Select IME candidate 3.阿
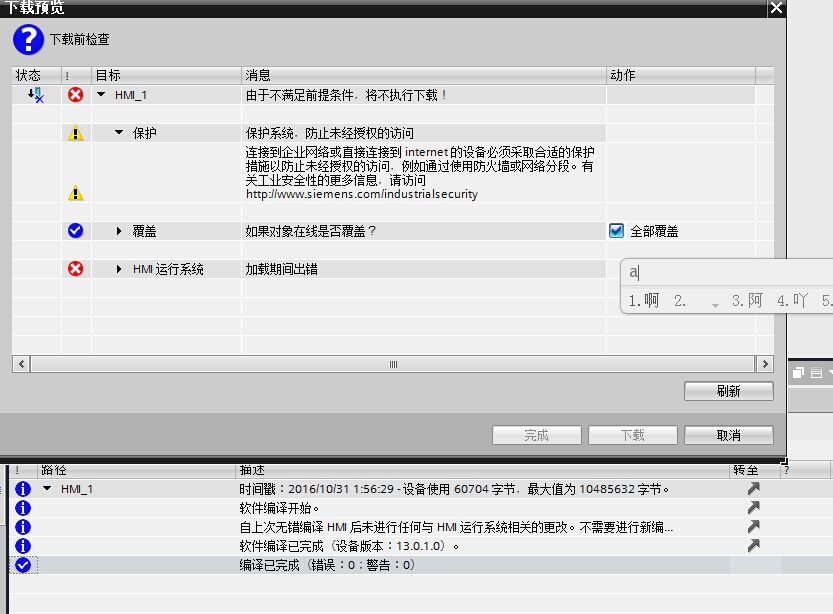This screenshot has height=614, width=833. pyautogui.click(x=747, y=301)
